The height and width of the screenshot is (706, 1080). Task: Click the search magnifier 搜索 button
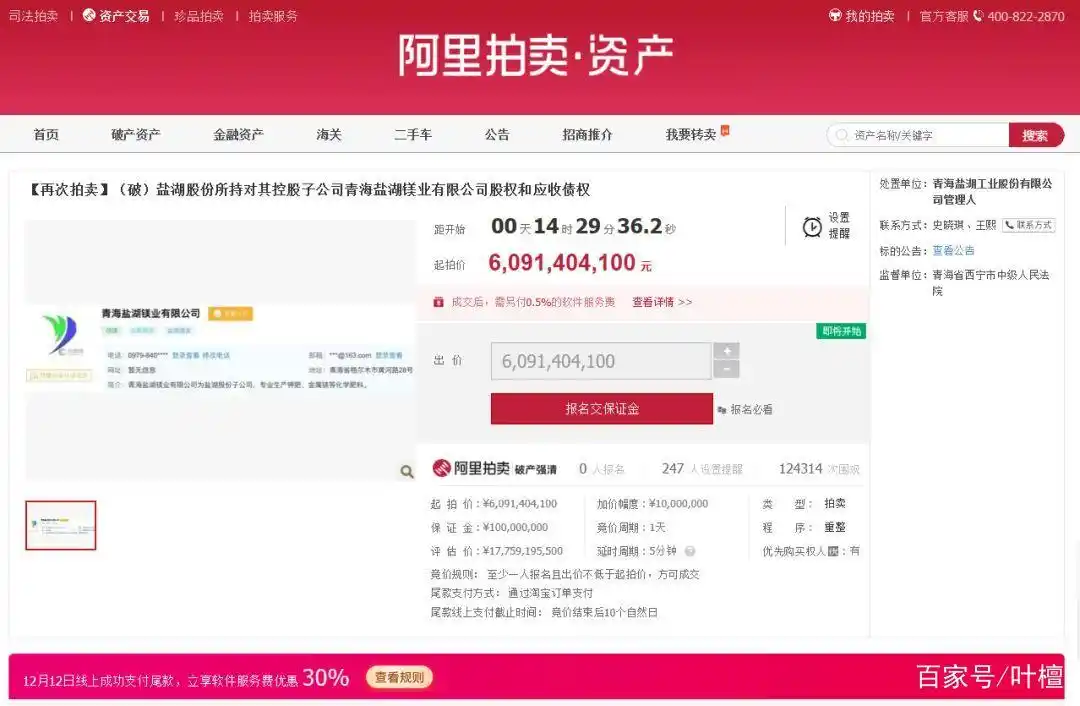pos(1037,134)
